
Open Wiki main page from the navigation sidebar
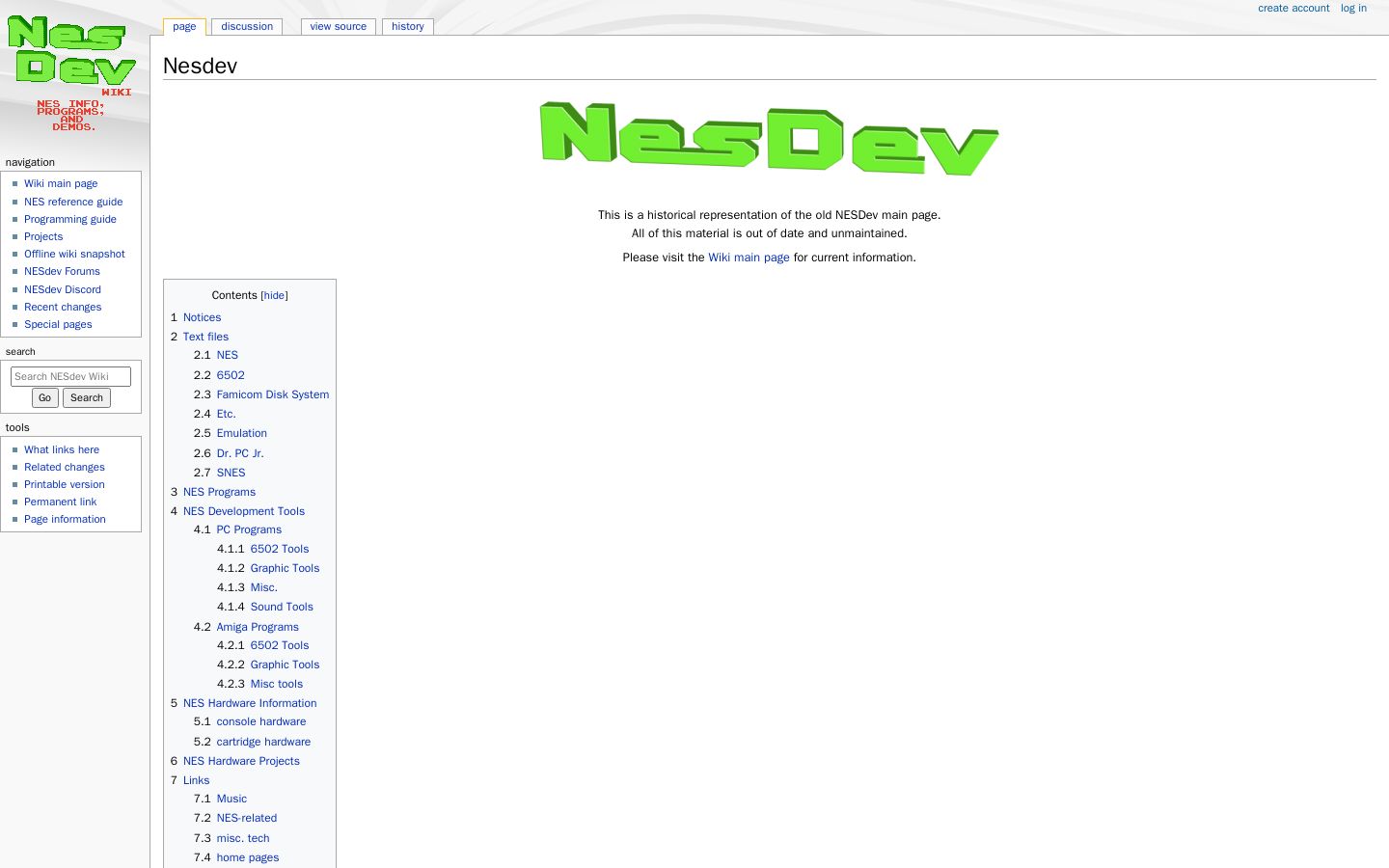click(x=61, y=183)
